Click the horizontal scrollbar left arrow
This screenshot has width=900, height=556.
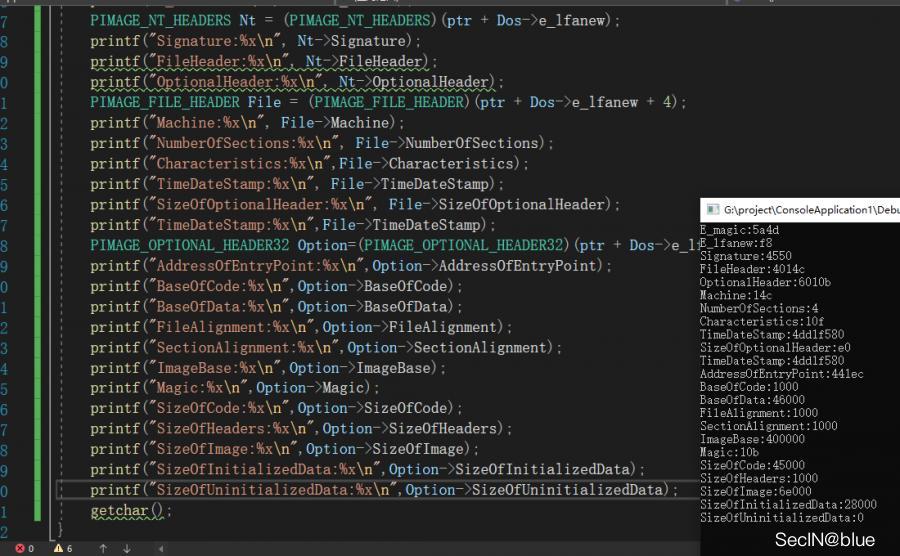point(161,548)
